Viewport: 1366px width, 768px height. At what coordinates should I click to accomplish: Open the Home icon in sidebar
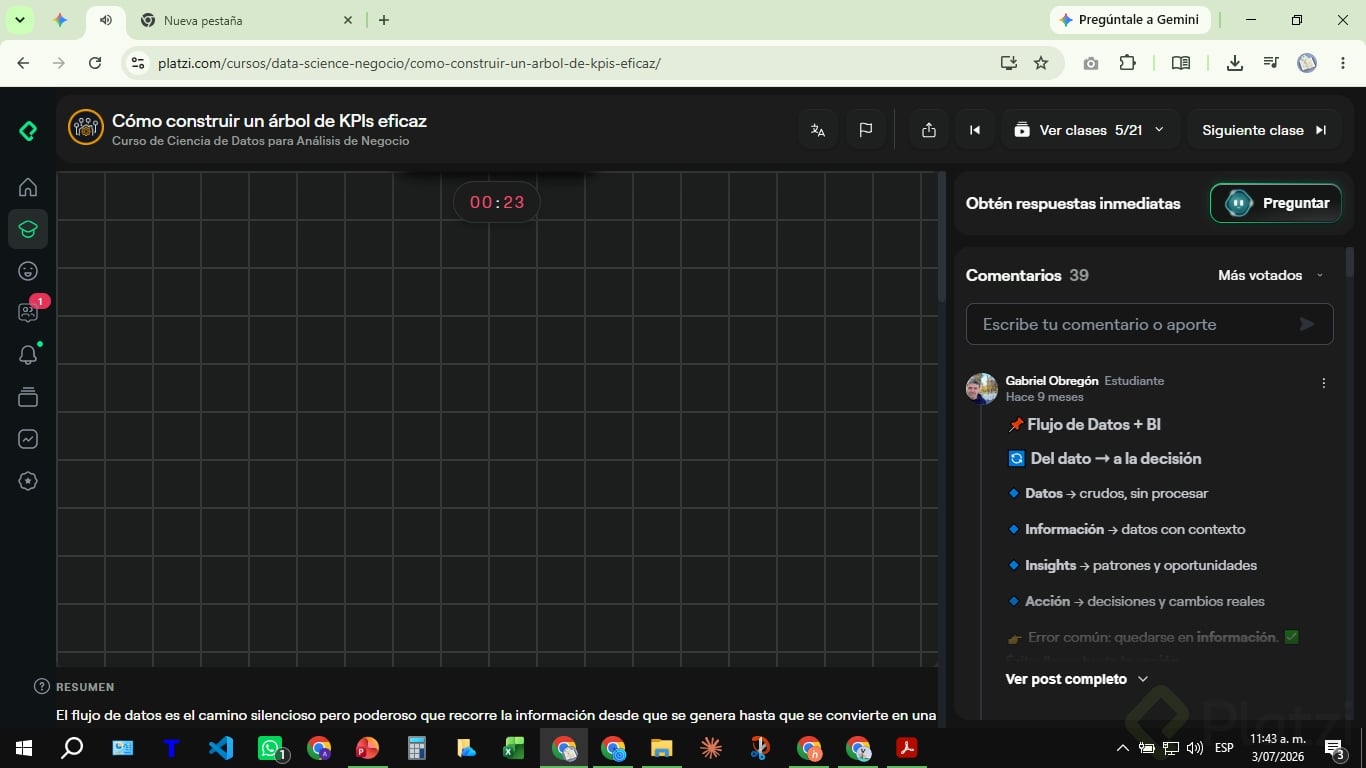click(28, 187)
